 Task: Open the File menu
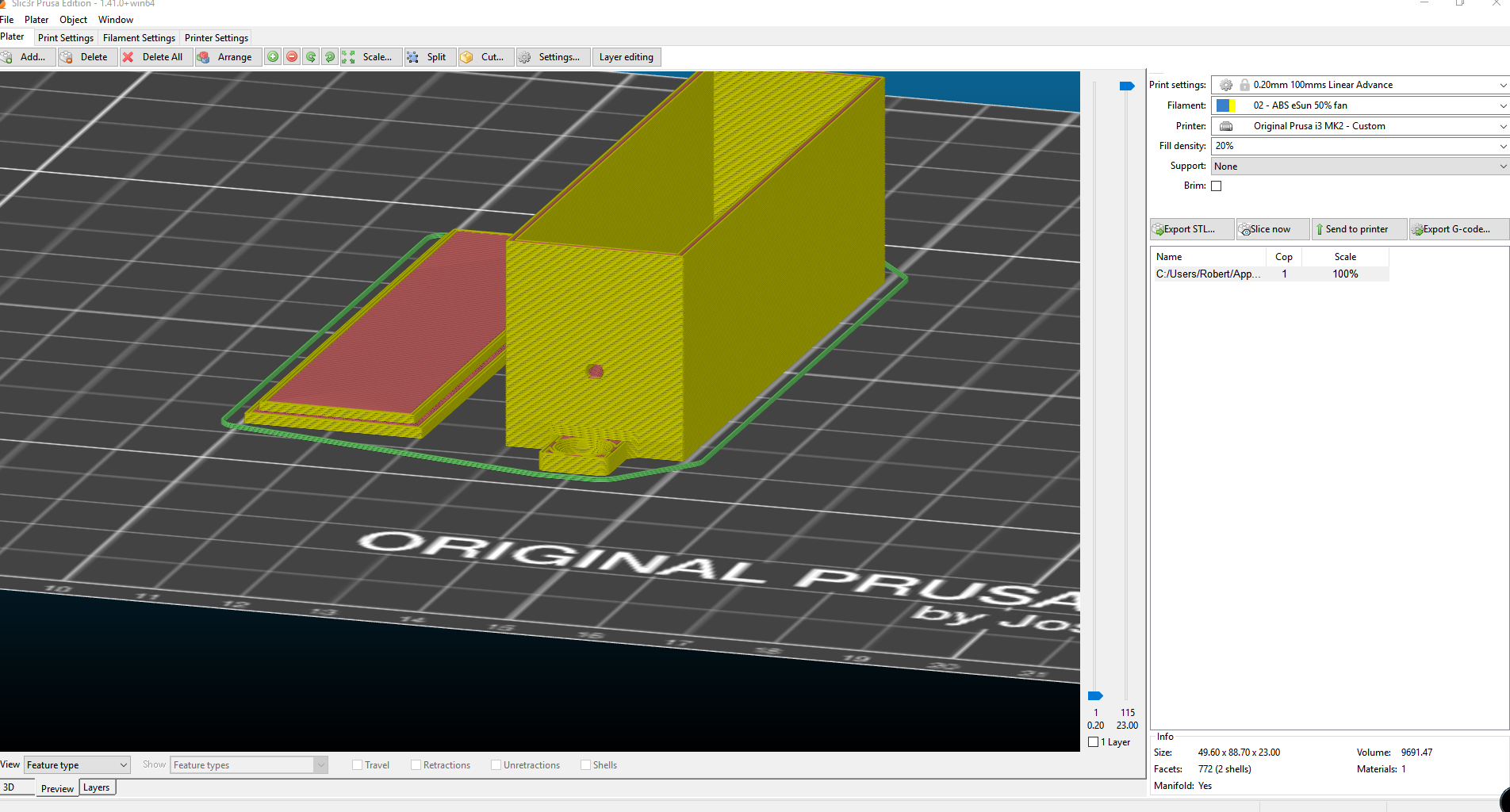(x=7, y=20)
